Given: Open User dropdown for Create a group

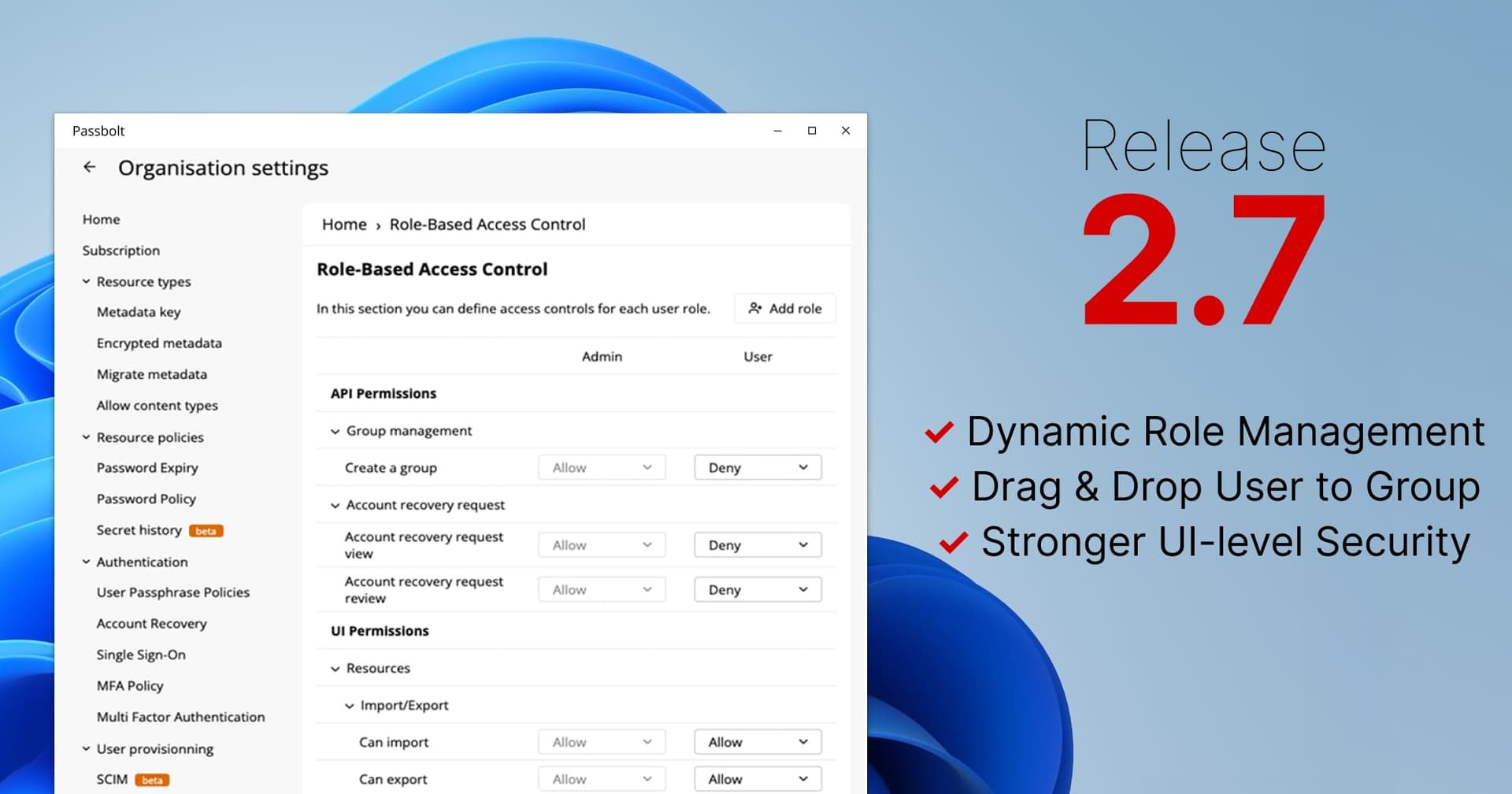Looking at the screenshot, I should (x=758, y=467).
